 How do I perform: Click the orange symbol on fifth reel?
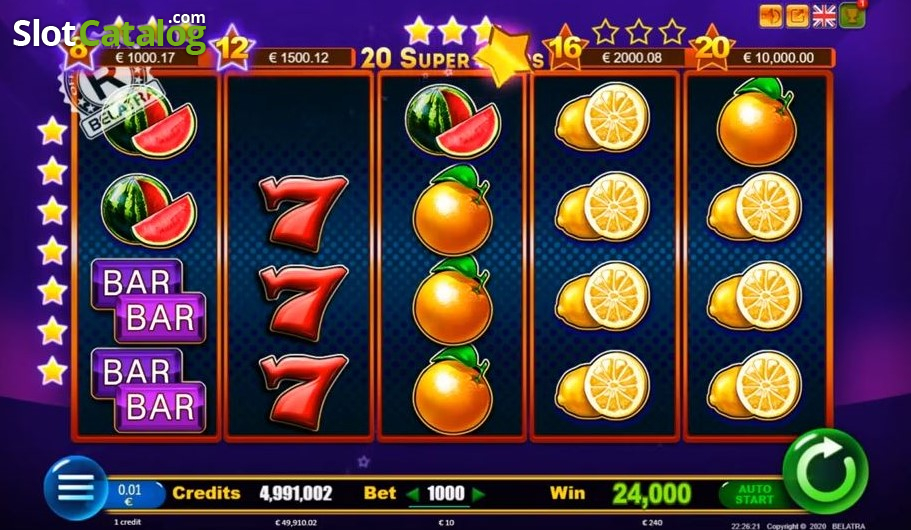(x=756, y=123)
